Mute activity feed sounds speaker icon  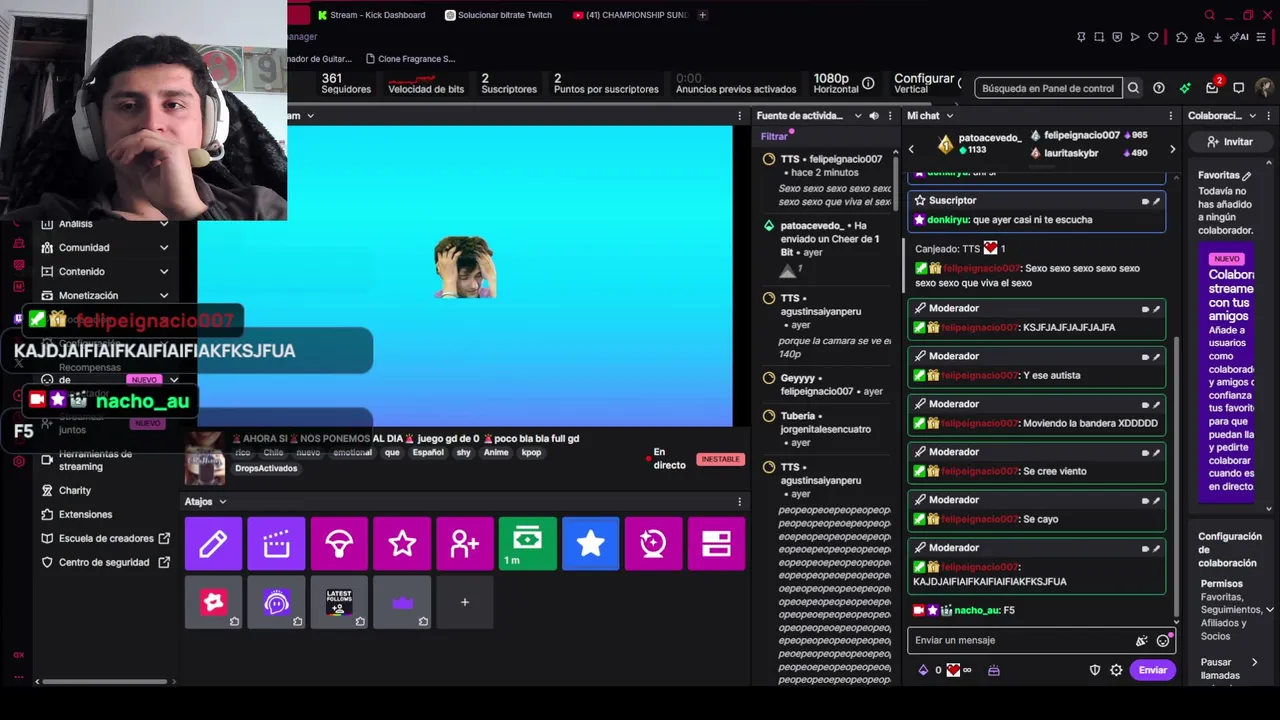click(874, 116)
